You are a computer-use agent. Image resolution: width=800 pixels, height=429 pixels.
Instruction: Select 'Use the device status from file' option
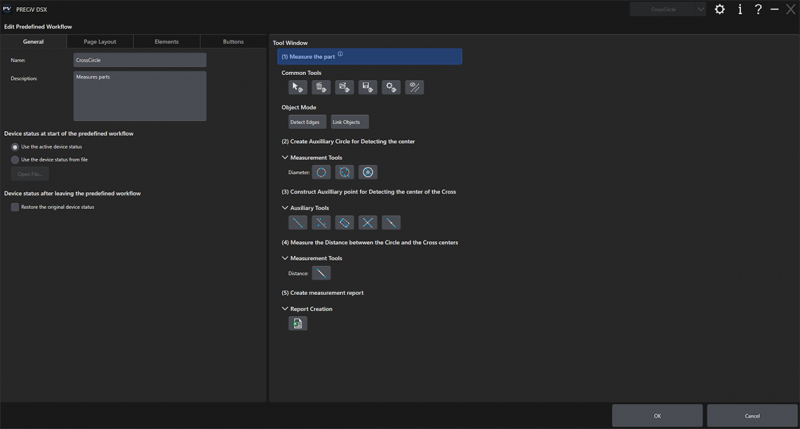pos(14,159)
